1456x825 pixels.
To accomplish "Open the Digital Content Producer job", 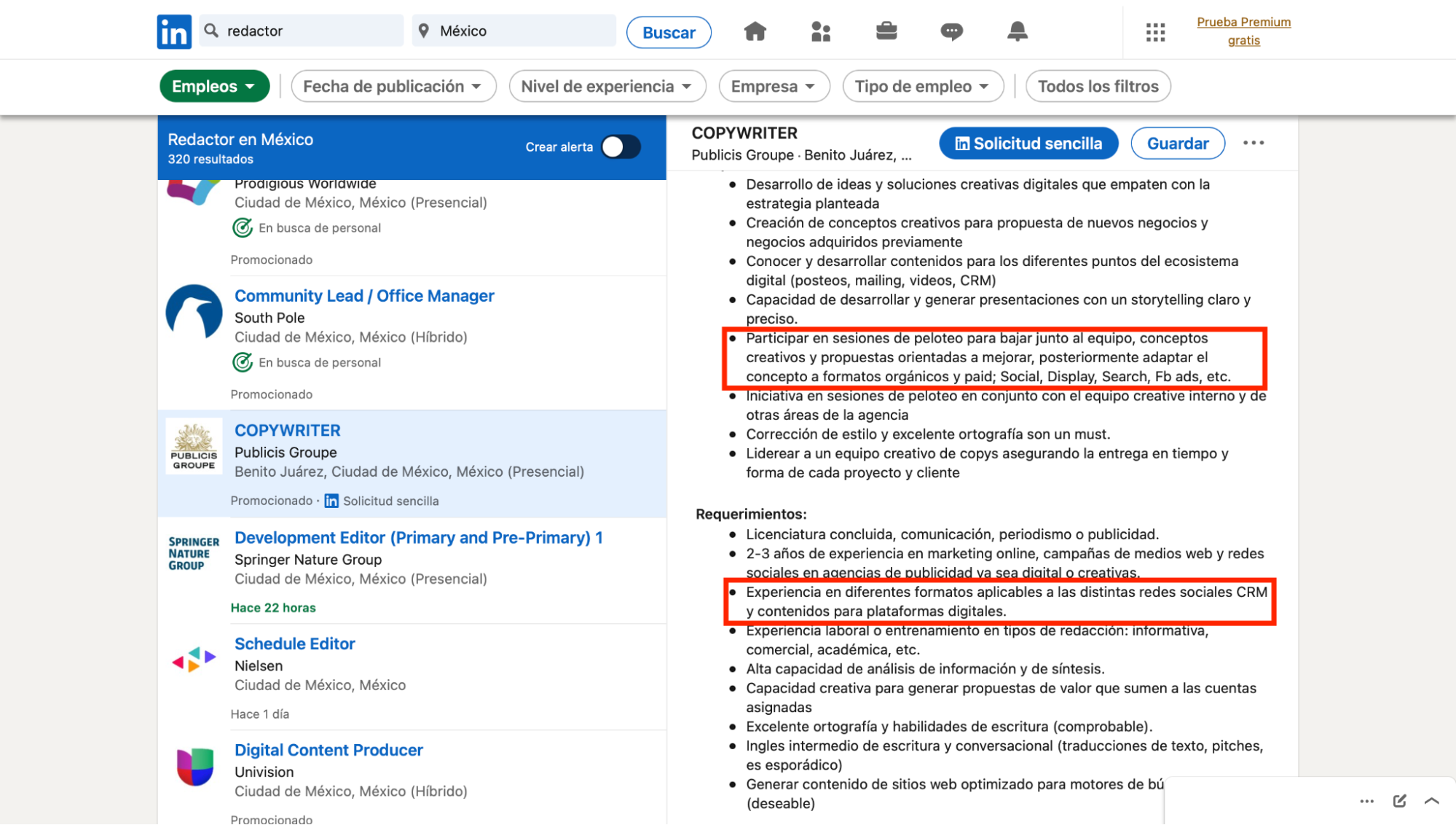I will point(328,751).
